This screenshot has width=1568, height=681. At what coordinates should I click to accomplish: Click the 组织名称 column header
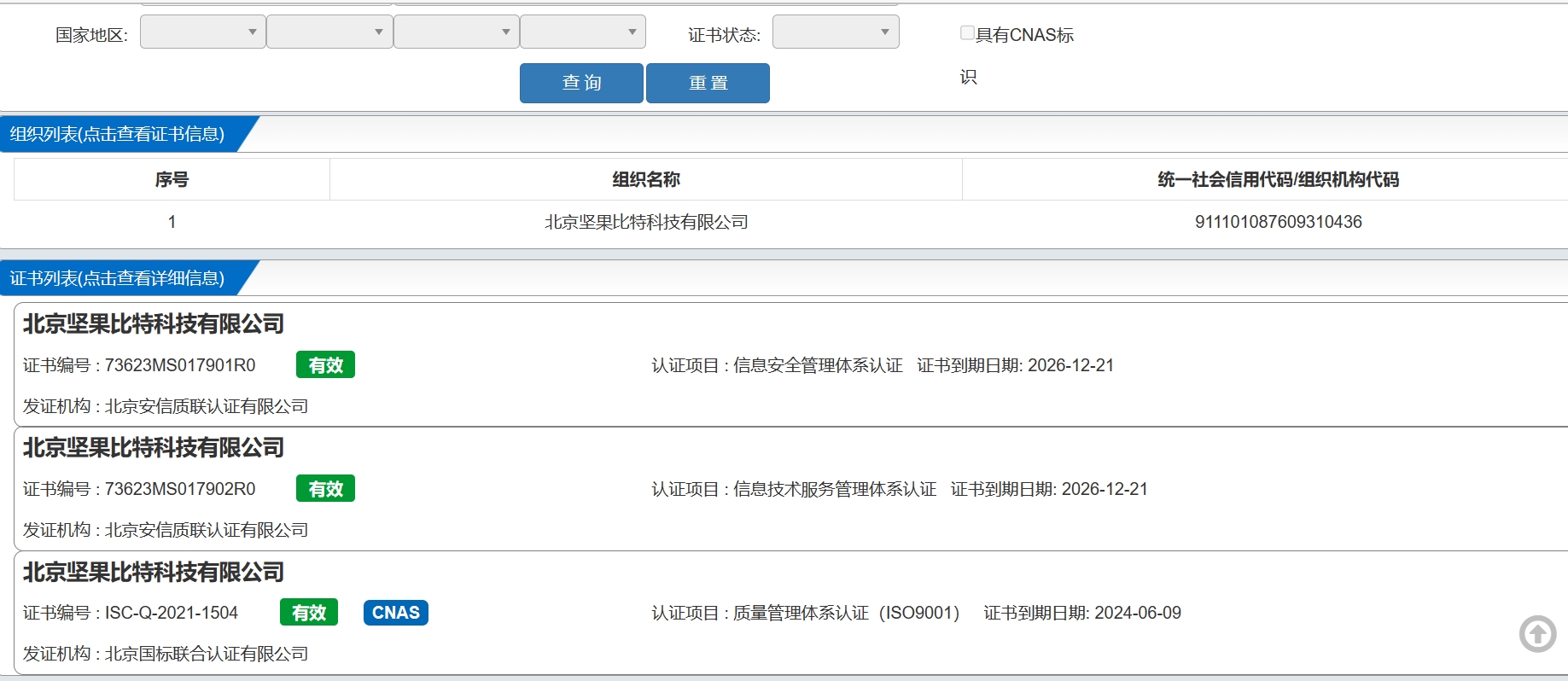[646, 179]
